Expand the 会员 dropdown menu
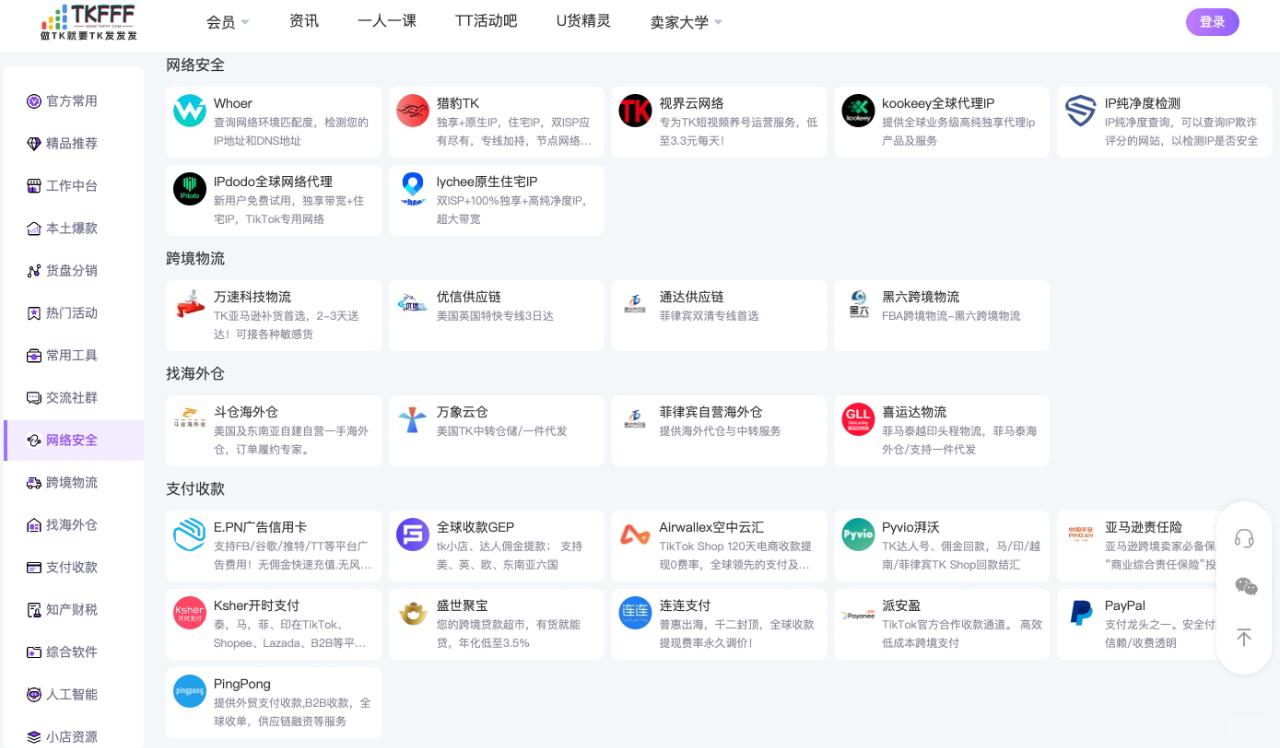The image size is (1280, 748). point(228,22)
